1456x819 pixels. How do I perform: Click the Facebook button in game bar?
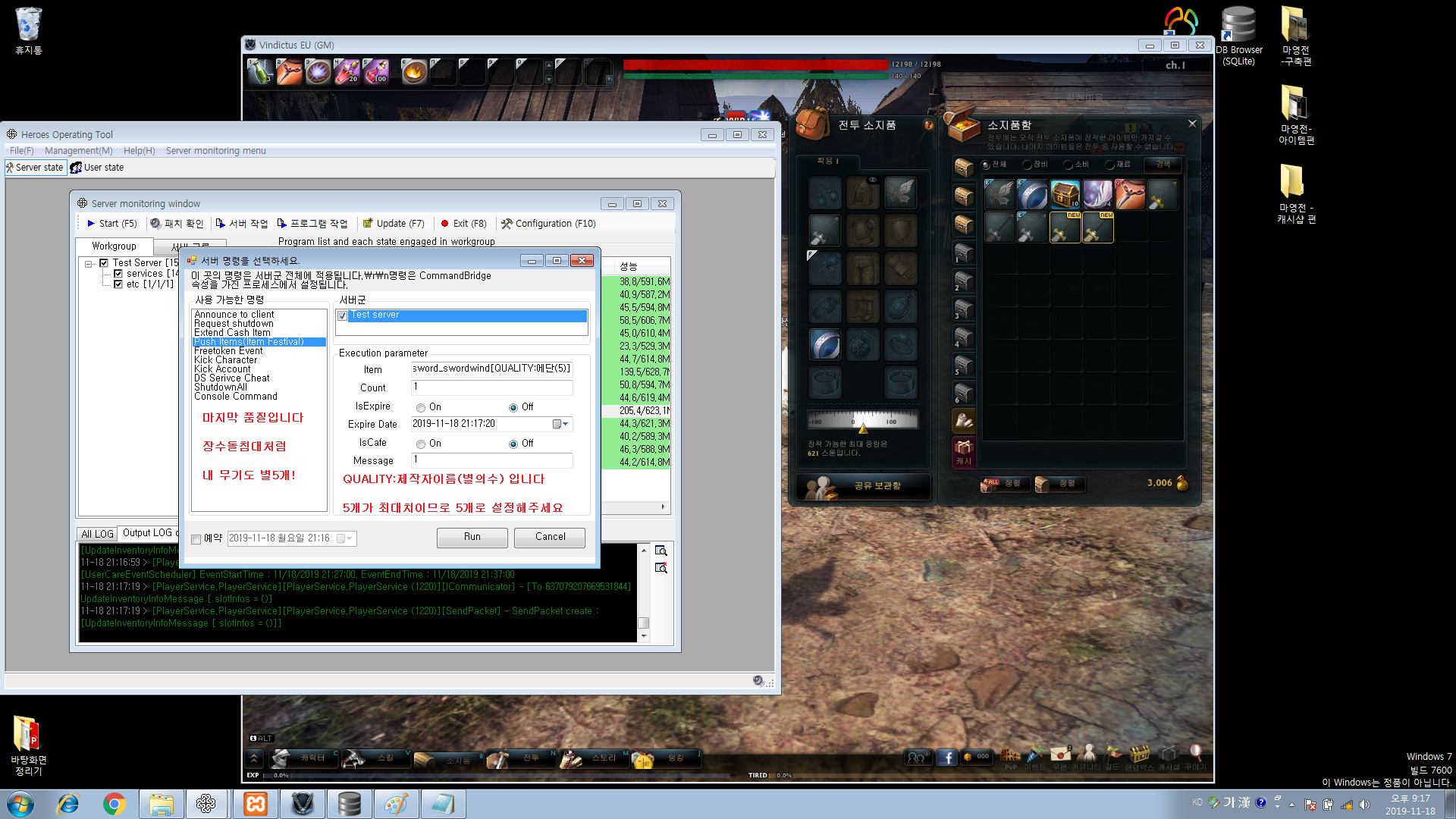pyautogui.click(x=946, y=757)
